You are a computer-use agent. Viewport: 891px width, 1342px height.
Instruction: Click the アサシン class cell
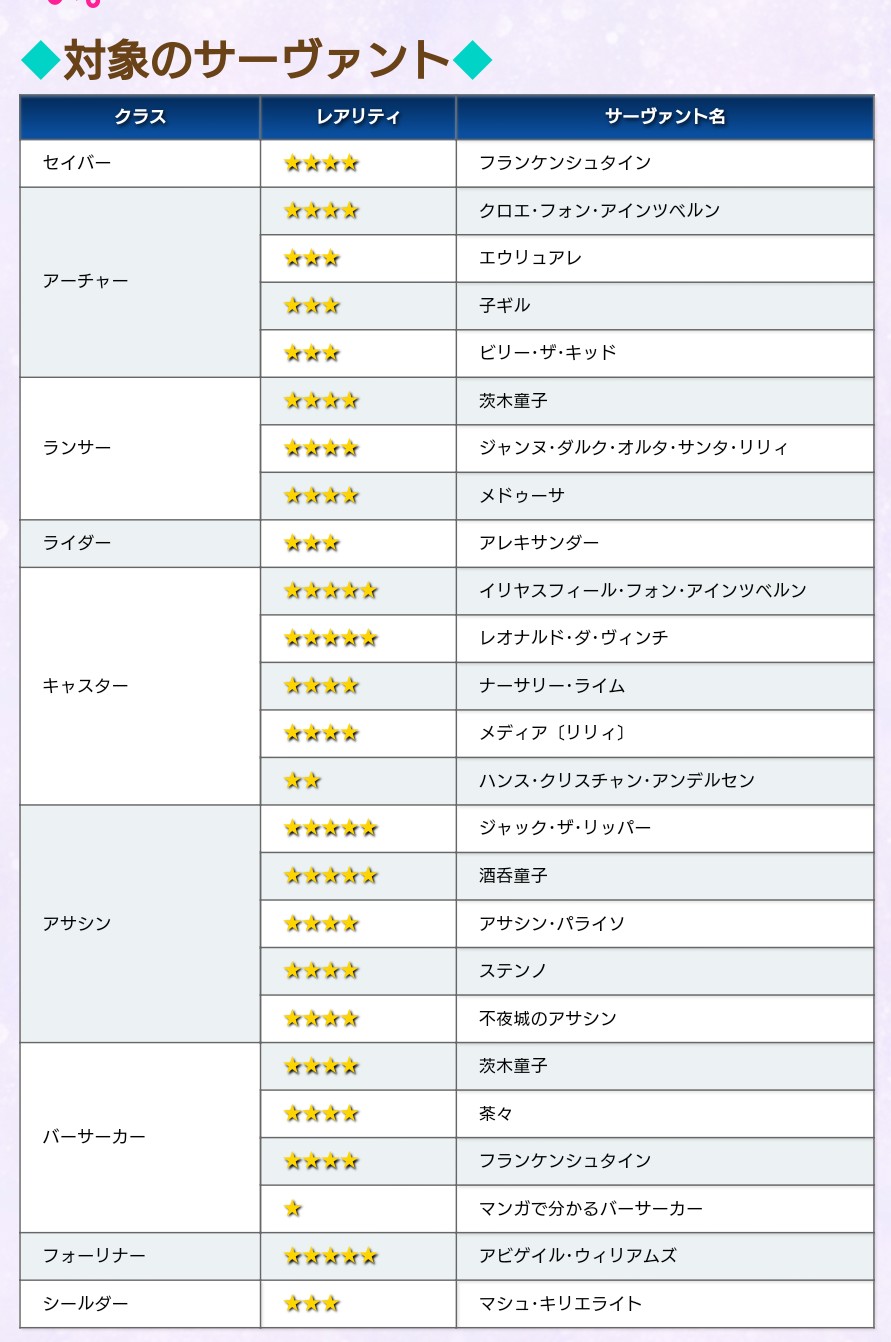point(77,924)
